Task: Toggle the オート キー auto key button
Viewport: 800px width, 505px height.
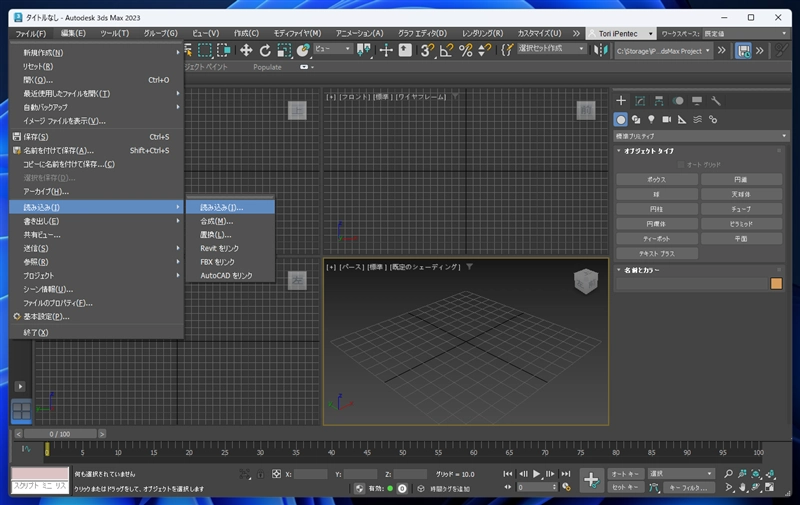Action: click(626, 474)
